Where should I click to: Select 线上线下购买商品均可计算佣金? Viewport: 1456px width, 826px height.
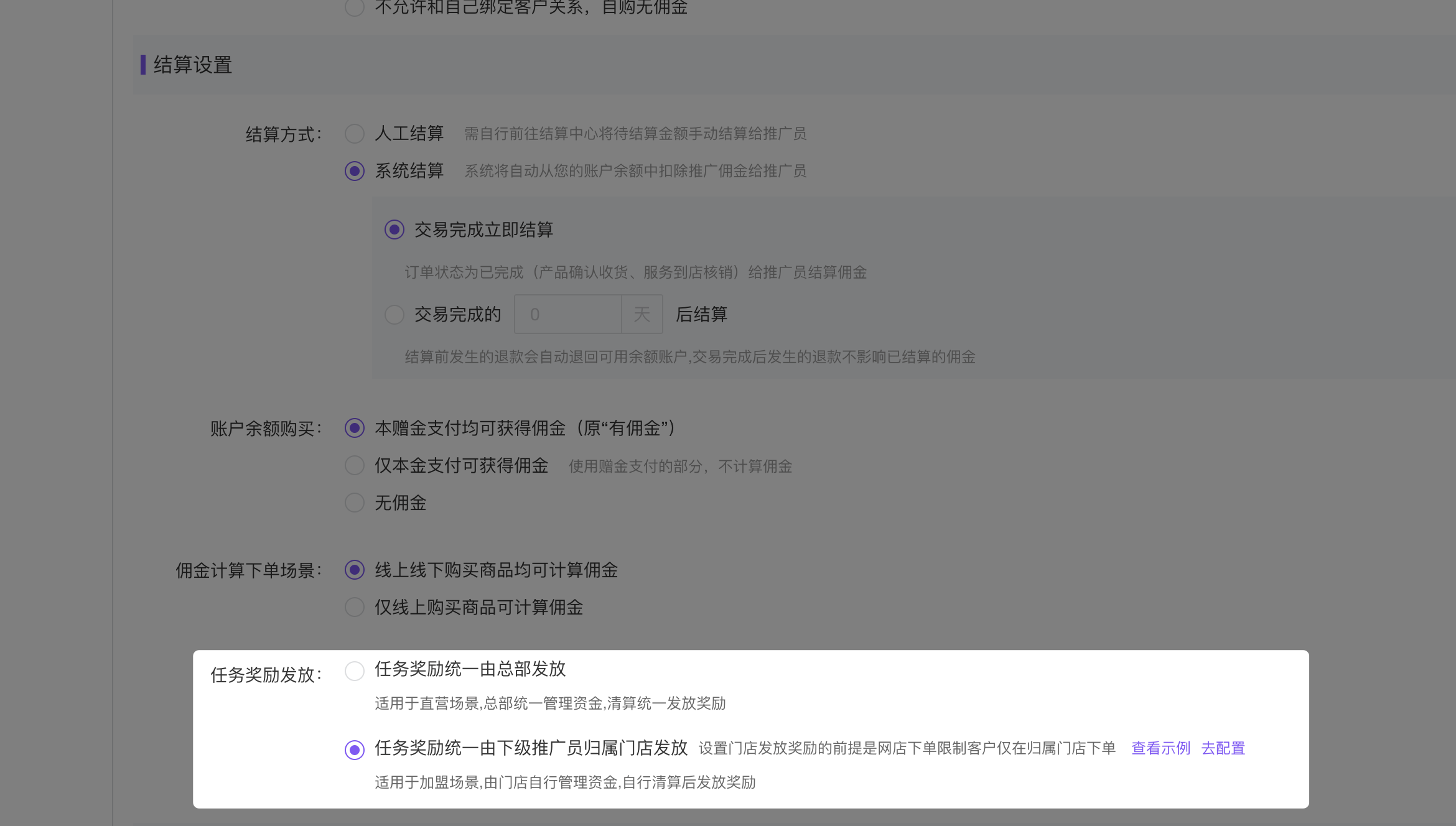pyautogui.click(x=355, y=570)
